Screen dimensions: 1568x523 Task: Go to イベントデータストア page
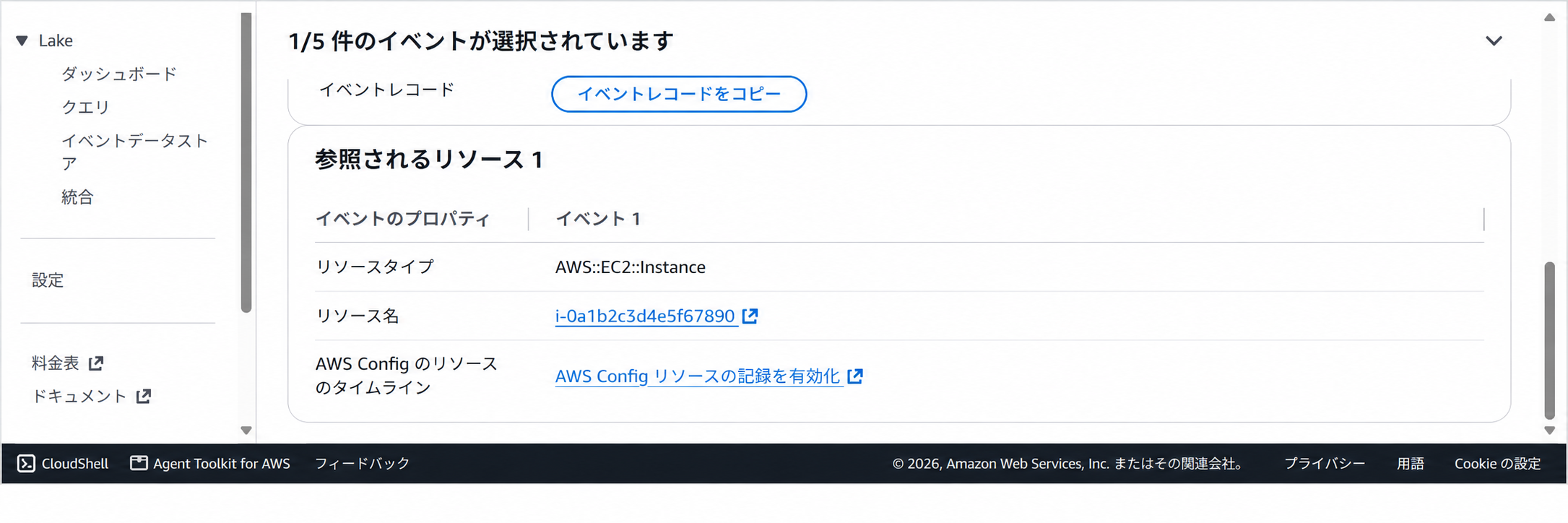coord(135,152)
